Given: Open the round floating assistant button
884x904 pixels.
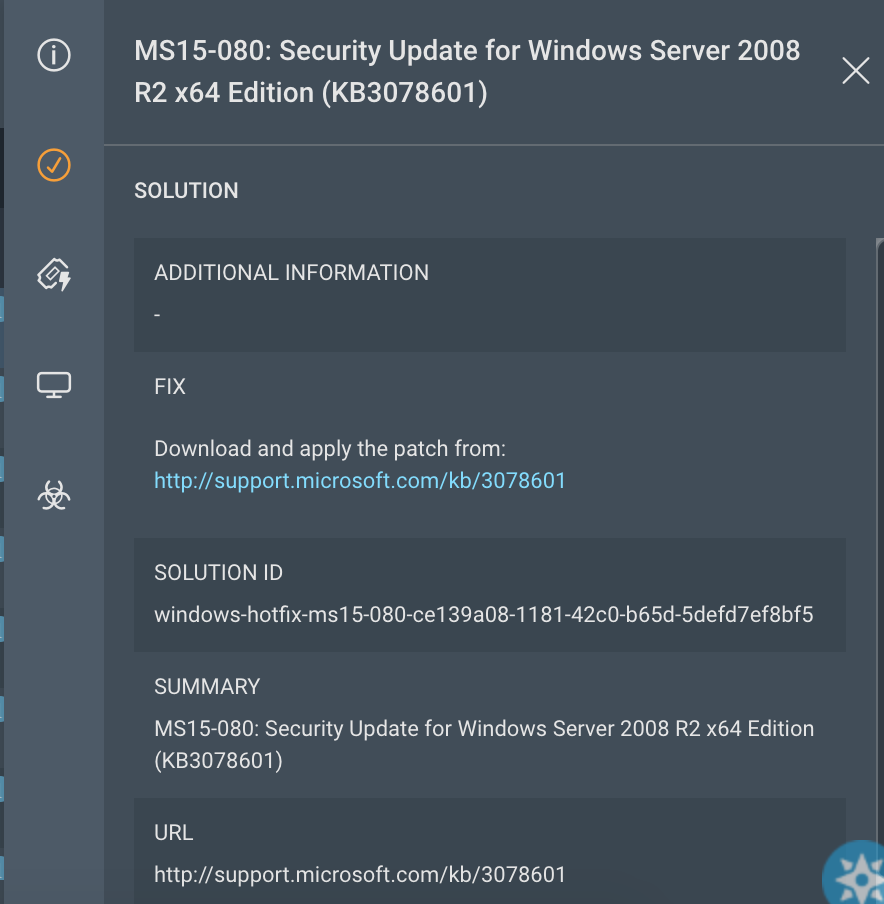Looking at the screenshot, I should pyautogui.click(x=856, y=874).
